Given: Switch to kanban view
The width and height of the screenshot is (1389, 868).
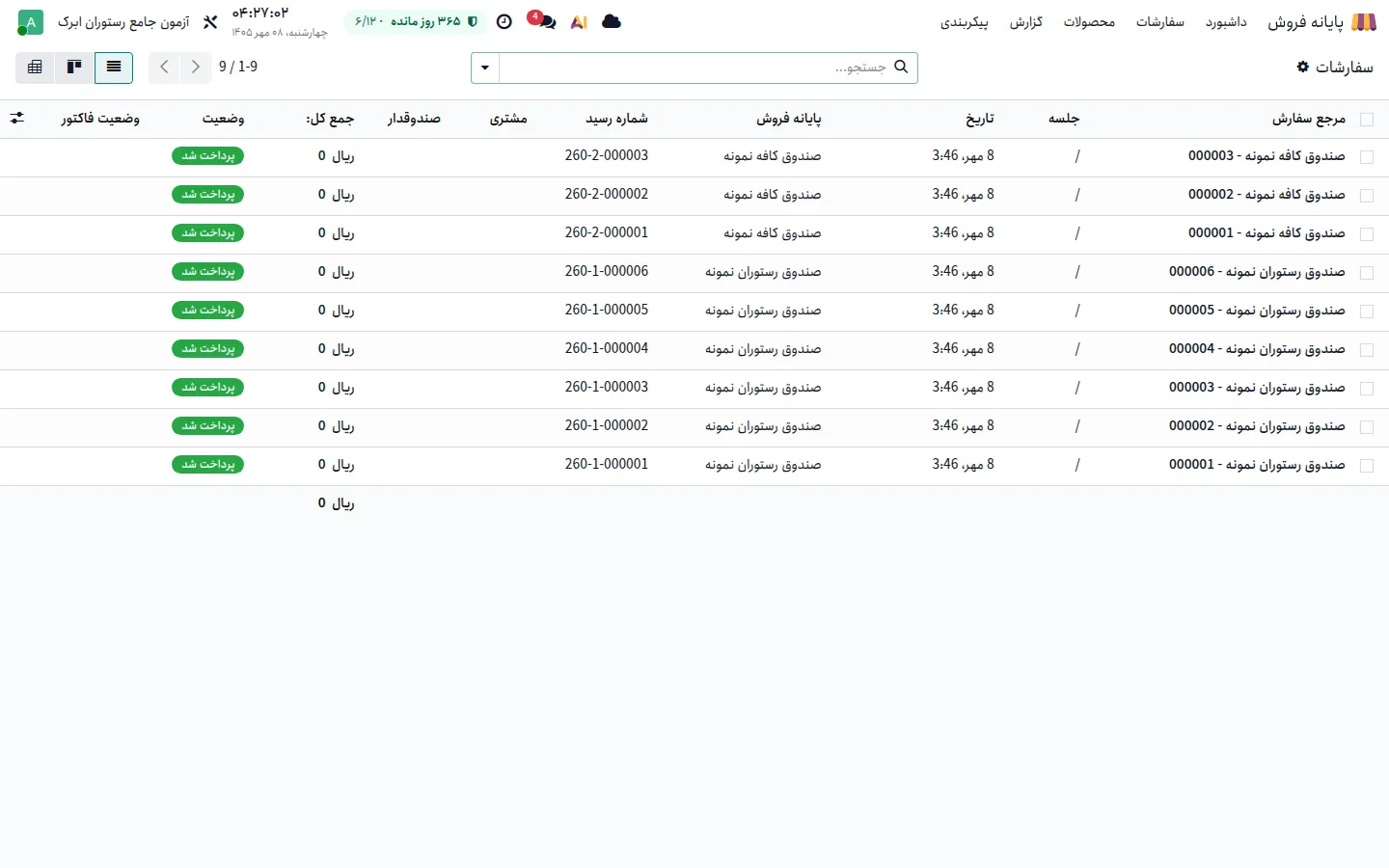Looking at the screenshot, I should pyautogui.click(x=74, y=67).
